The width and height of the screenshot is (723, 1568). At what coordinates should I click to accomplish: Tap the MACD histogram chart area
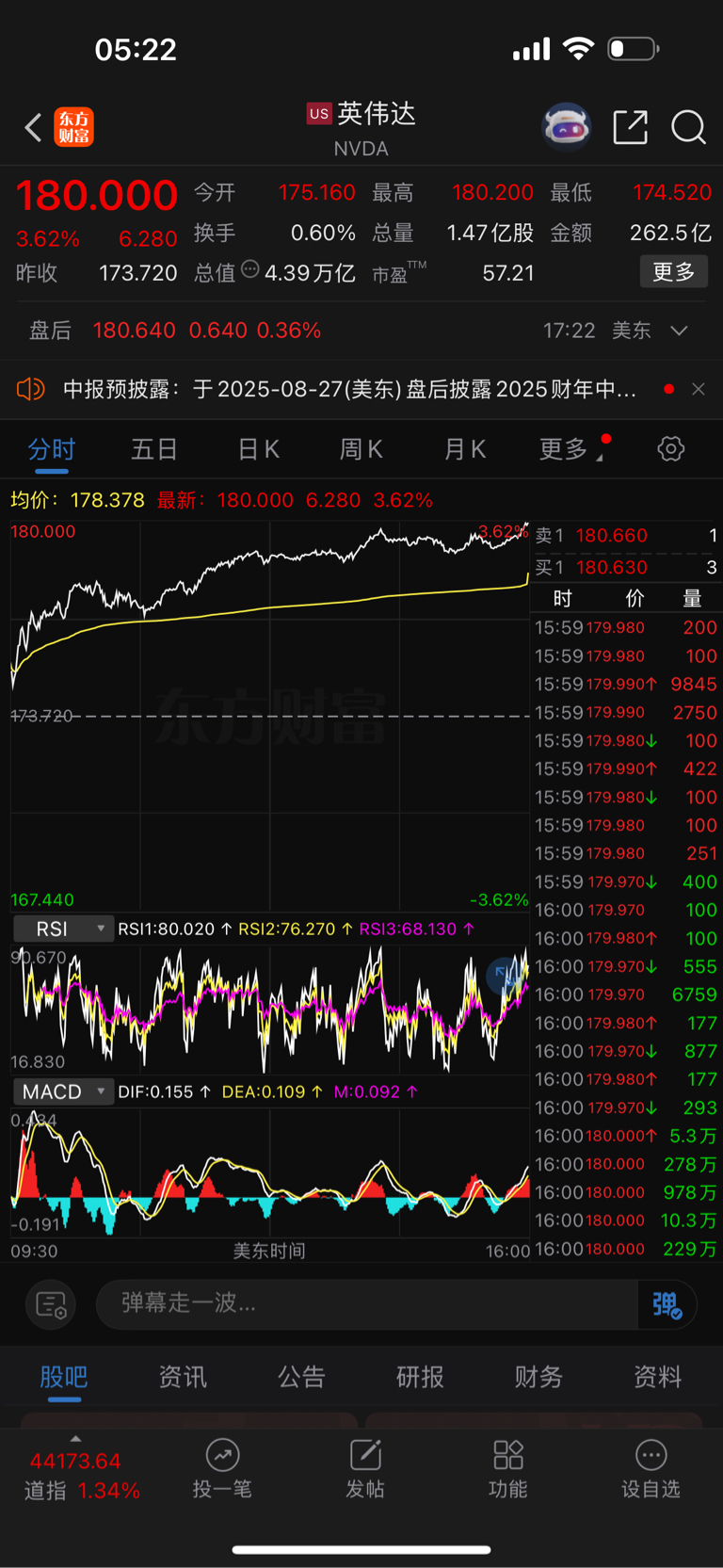point(270,1173)
